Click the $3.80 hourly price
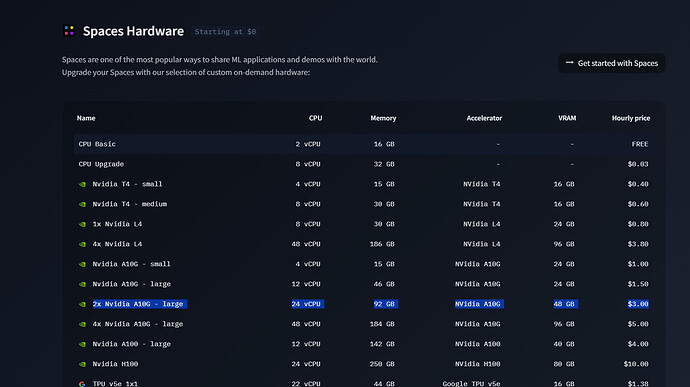 tap(638, 244)
